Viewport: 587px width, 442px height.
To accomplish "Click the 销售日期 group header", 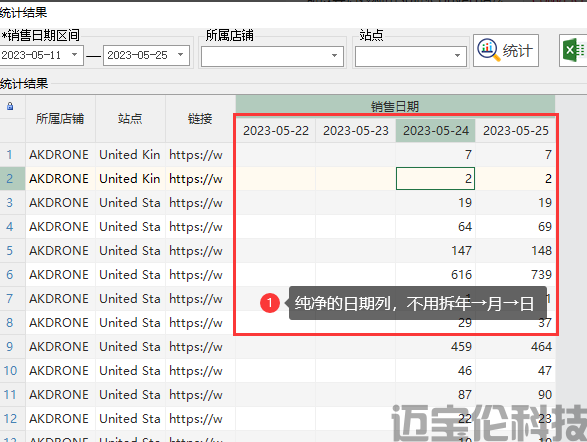I will [395, 107].
